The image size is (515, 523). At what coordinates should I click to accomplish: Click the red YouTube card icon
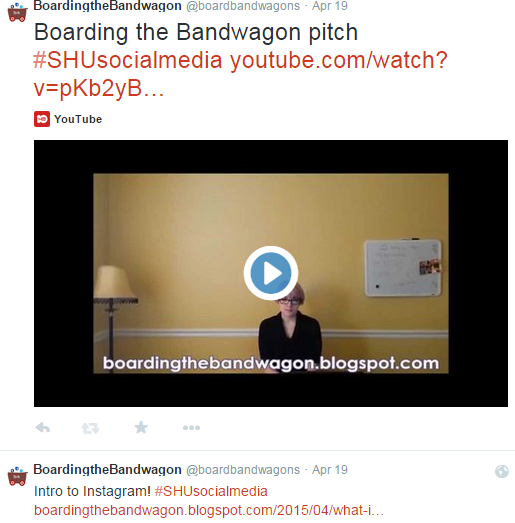pyautogui.click(x=42, y=119)
